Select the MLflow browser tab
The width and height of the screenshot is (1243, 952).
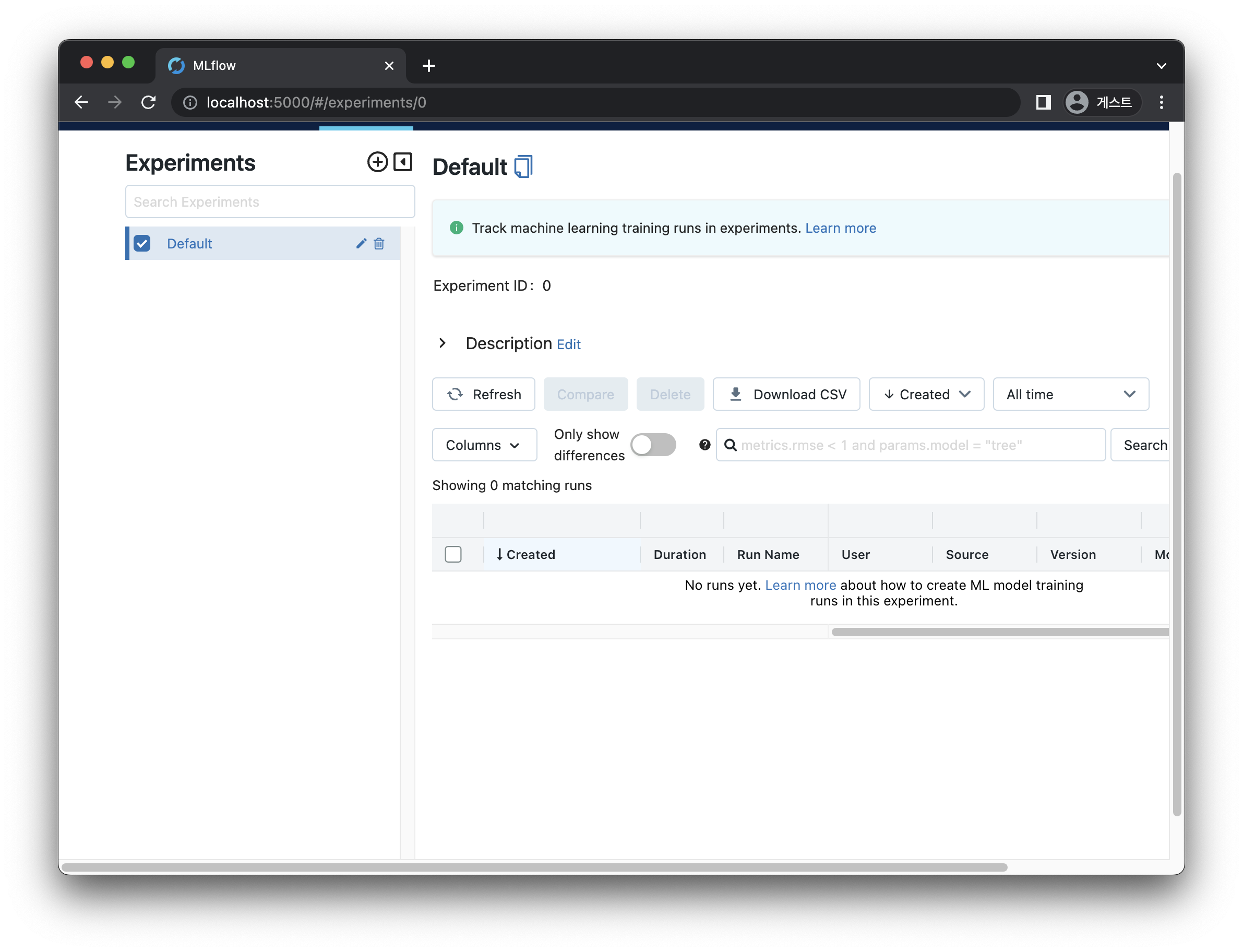coord(280,66)
